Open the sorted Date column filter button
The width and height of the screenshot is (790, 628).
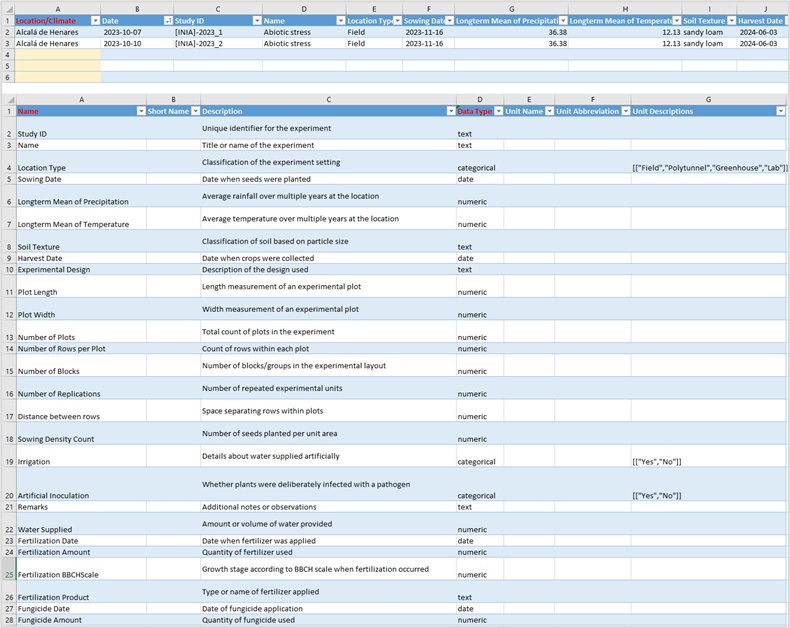coord(166,21)
